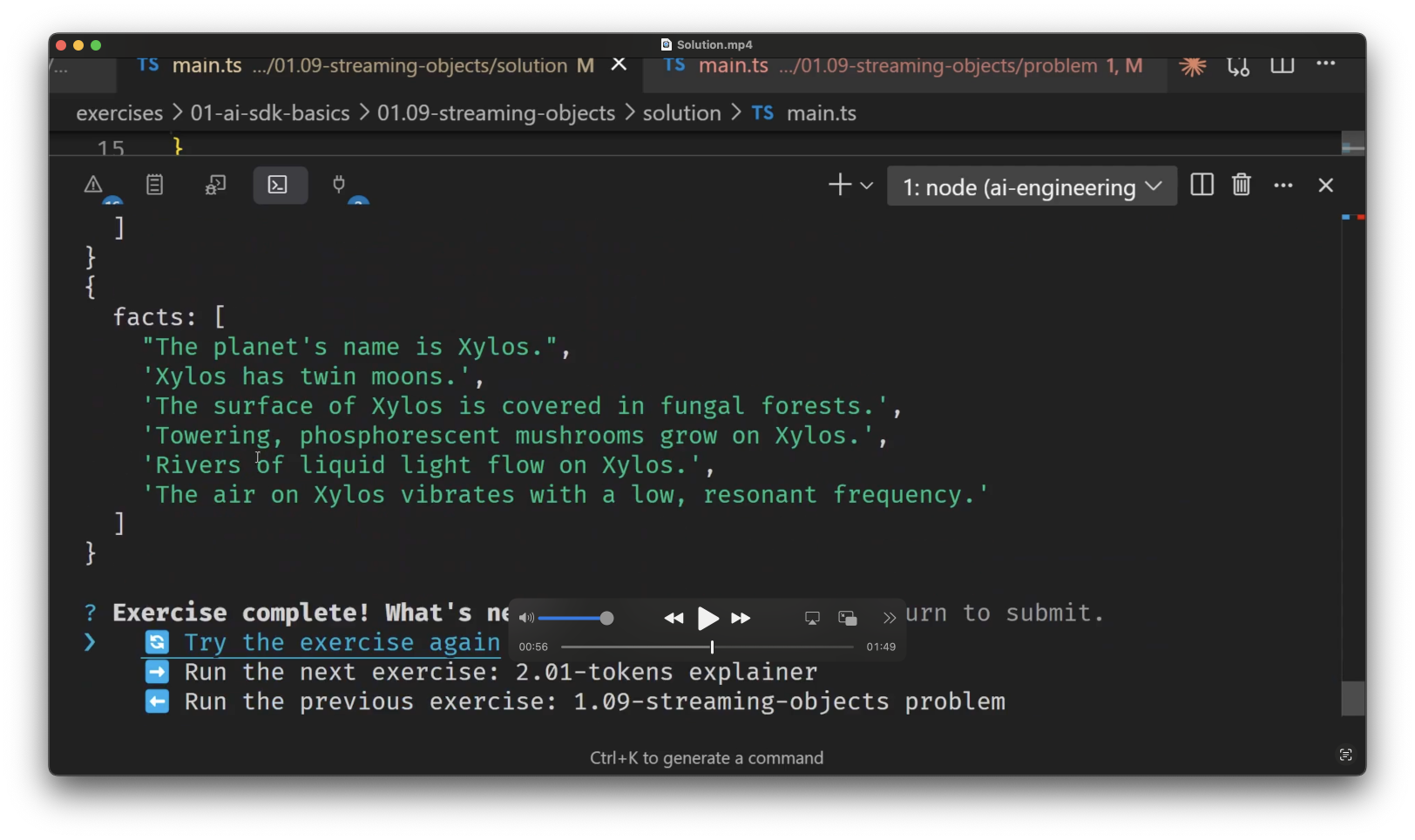This screenshot has width=1415, height=840.
Task: Click the elapsed time 00:56 label
Action: click(x=533, y=647)
